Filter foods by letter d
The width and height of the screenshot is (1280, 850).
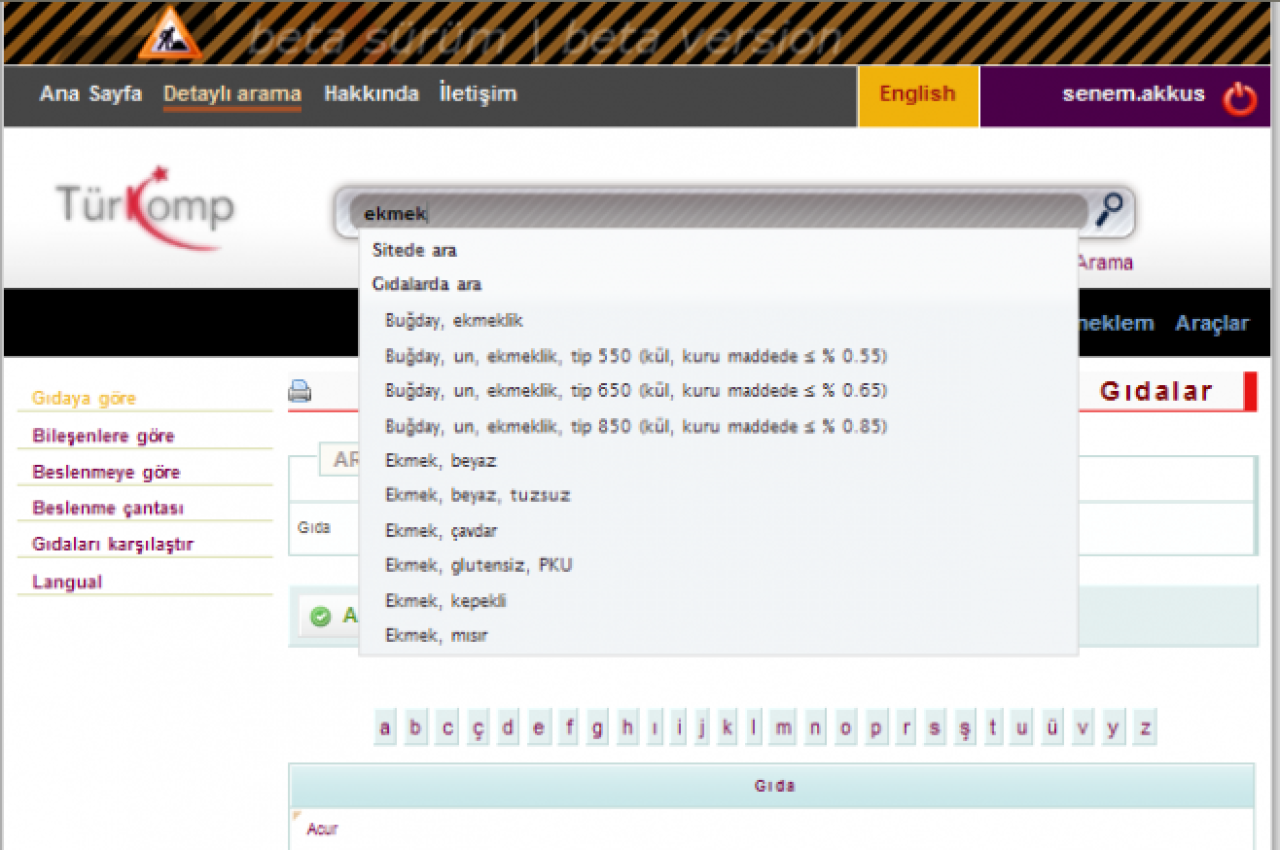pyautogui.click(x=508, y=728)
